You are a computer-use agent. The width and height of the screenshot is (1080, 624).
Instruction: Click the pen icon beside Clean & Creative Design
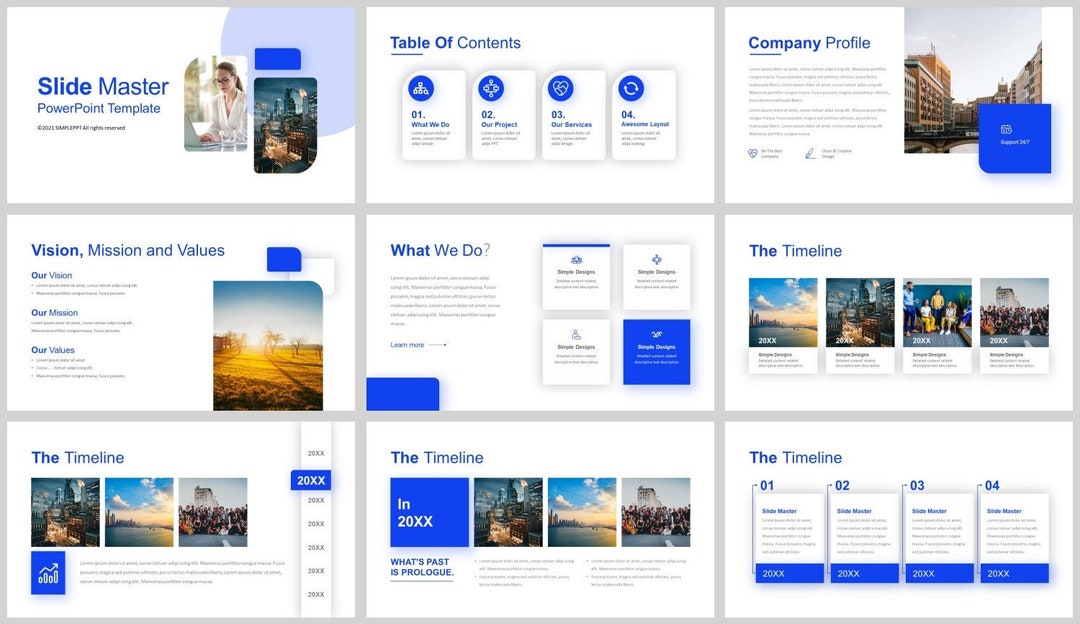(810, 154)
